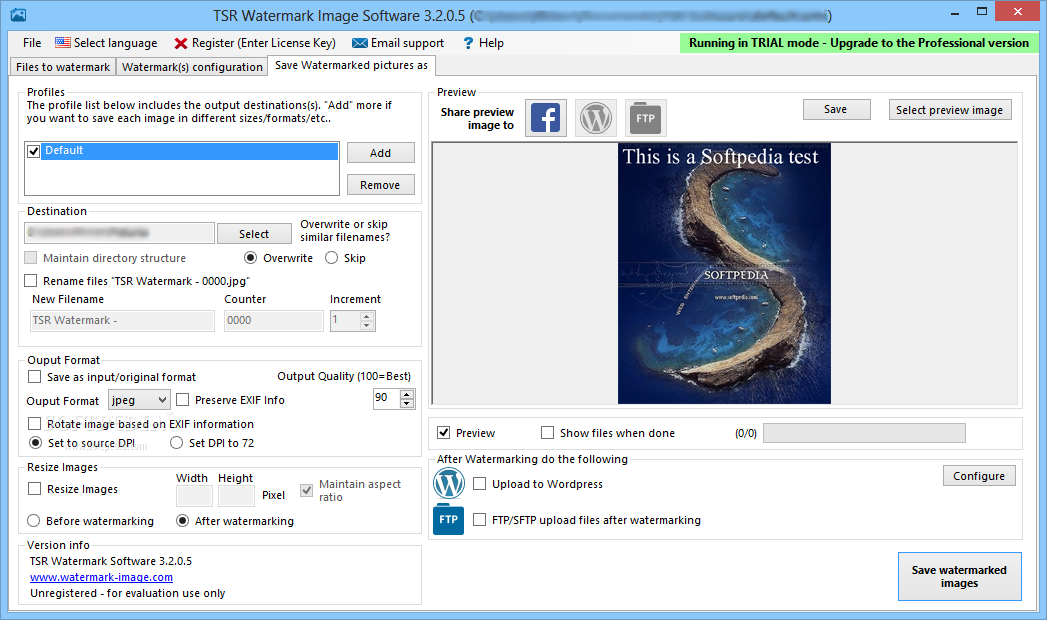Click the trial mode upgrade banner
The image size is (1047, 620).
click(x=859, y=43)
